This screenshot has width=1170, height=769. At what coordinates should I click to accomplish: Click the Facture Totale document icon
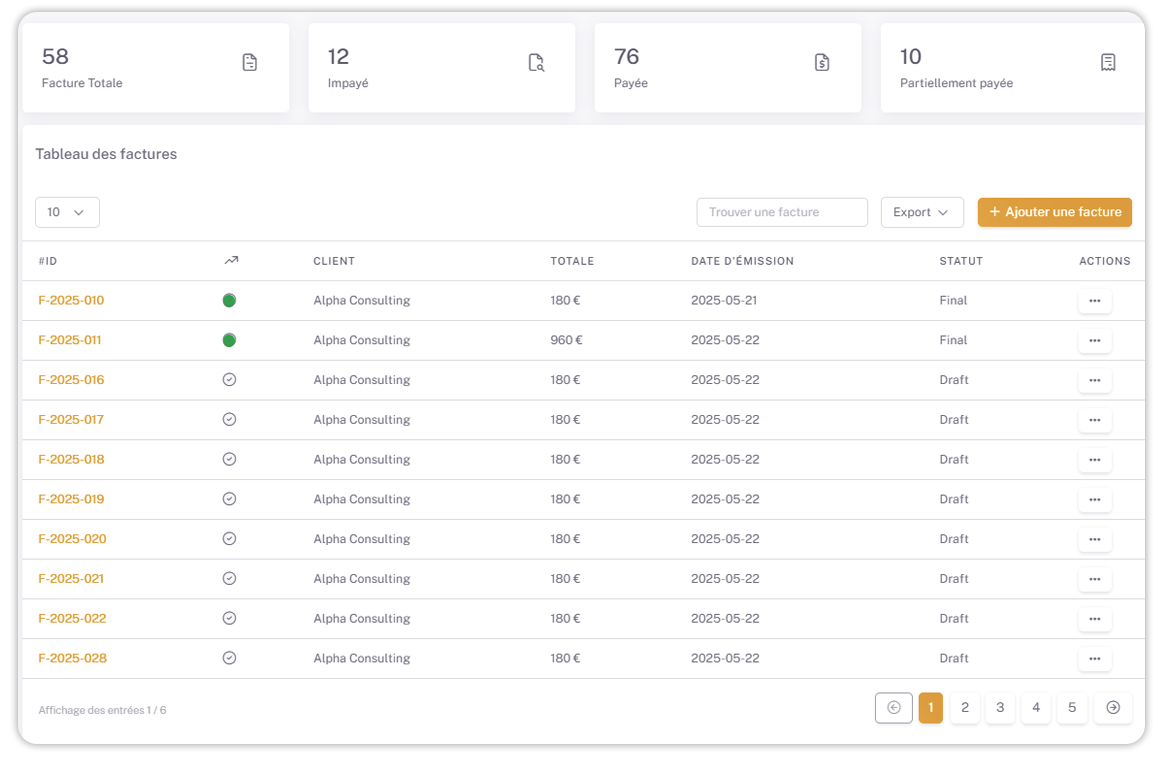click(250, 63)
